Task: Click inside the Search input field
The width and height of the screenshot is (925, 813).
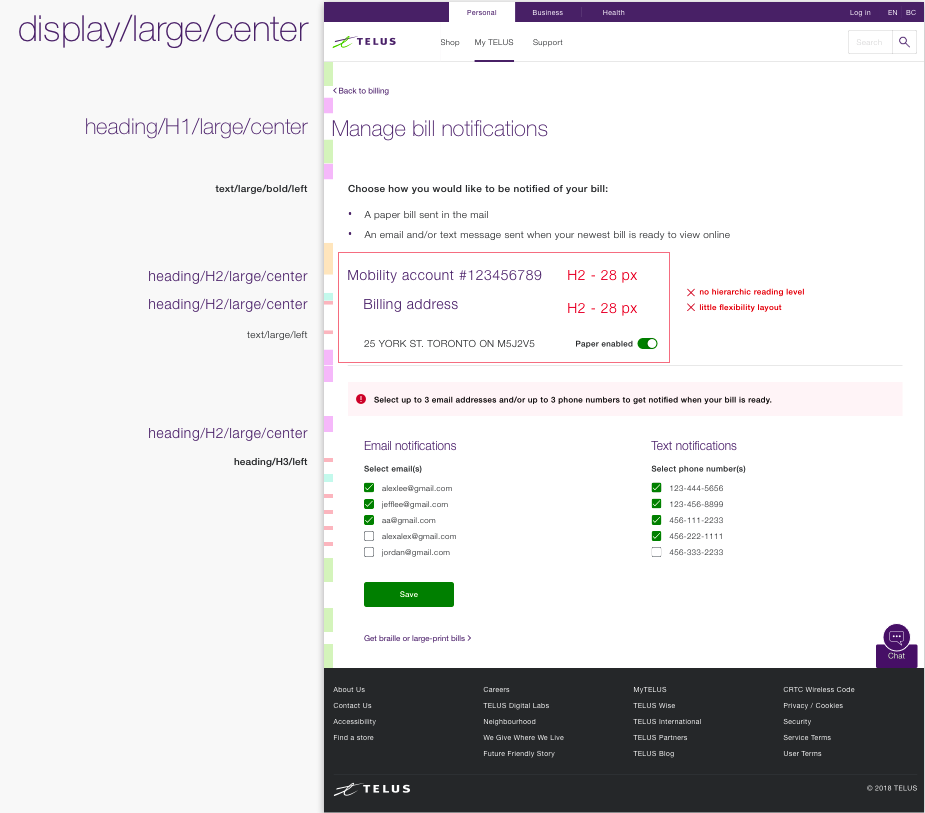Action: click(868, 42)
